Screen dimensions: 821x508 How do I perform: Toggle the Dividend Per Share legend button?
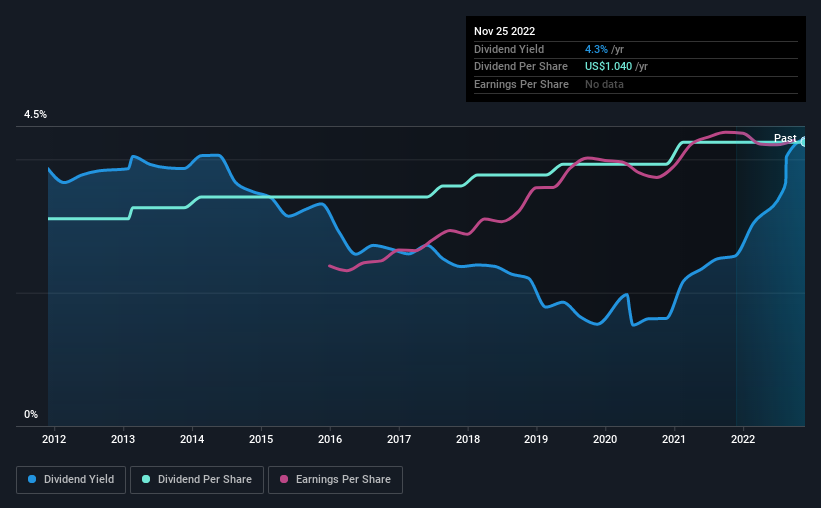click(x=197, y=479)
